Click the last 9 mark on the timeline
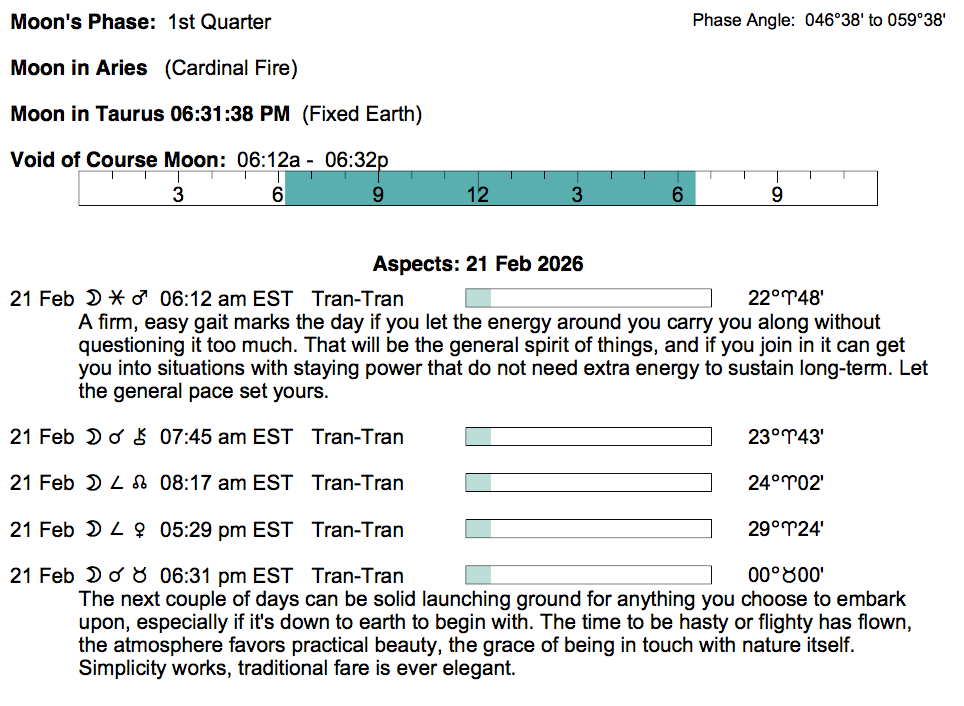 click(777, 195)
